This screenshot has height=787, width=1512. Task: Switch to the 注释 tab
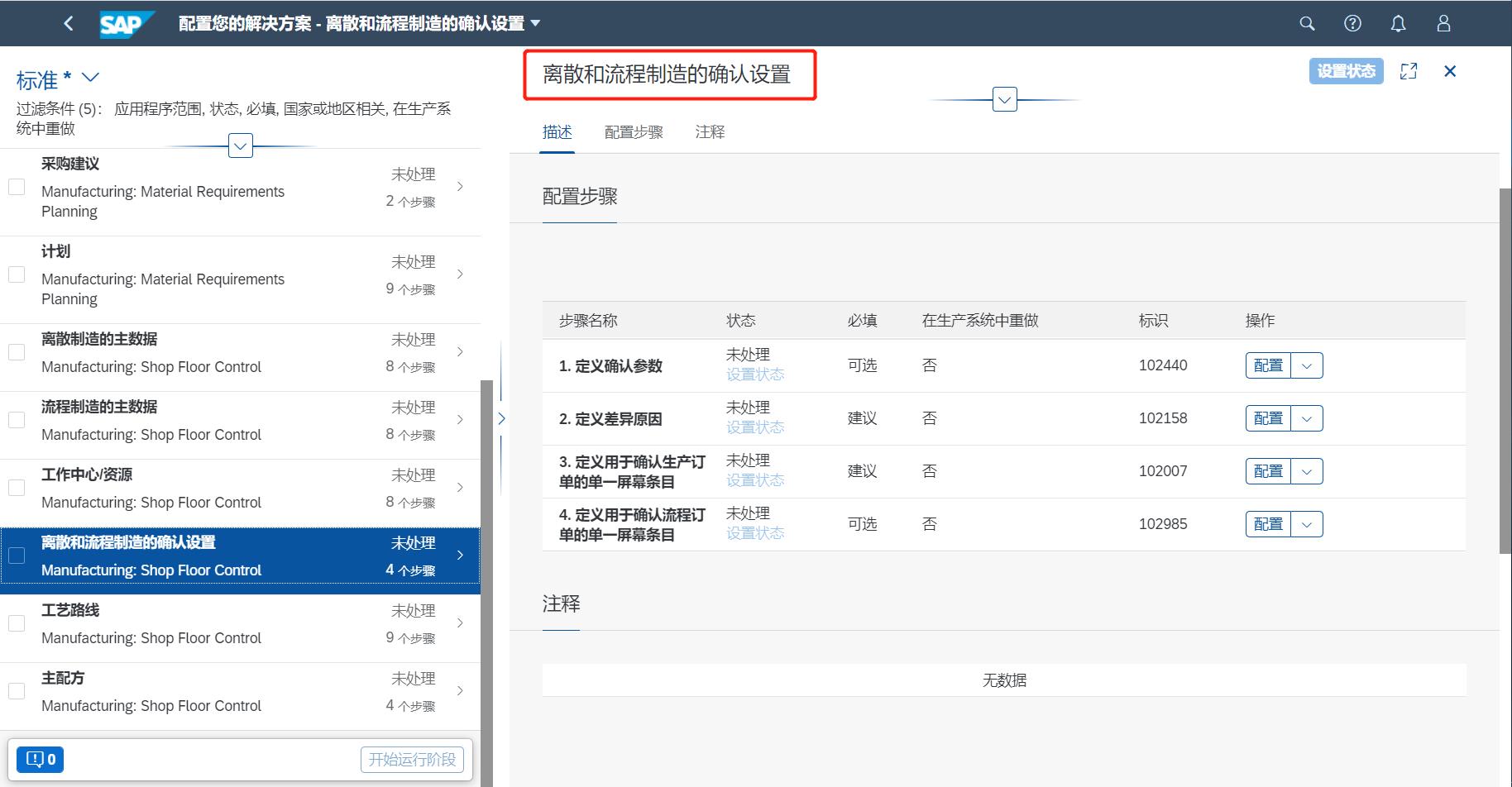(710, 131)
